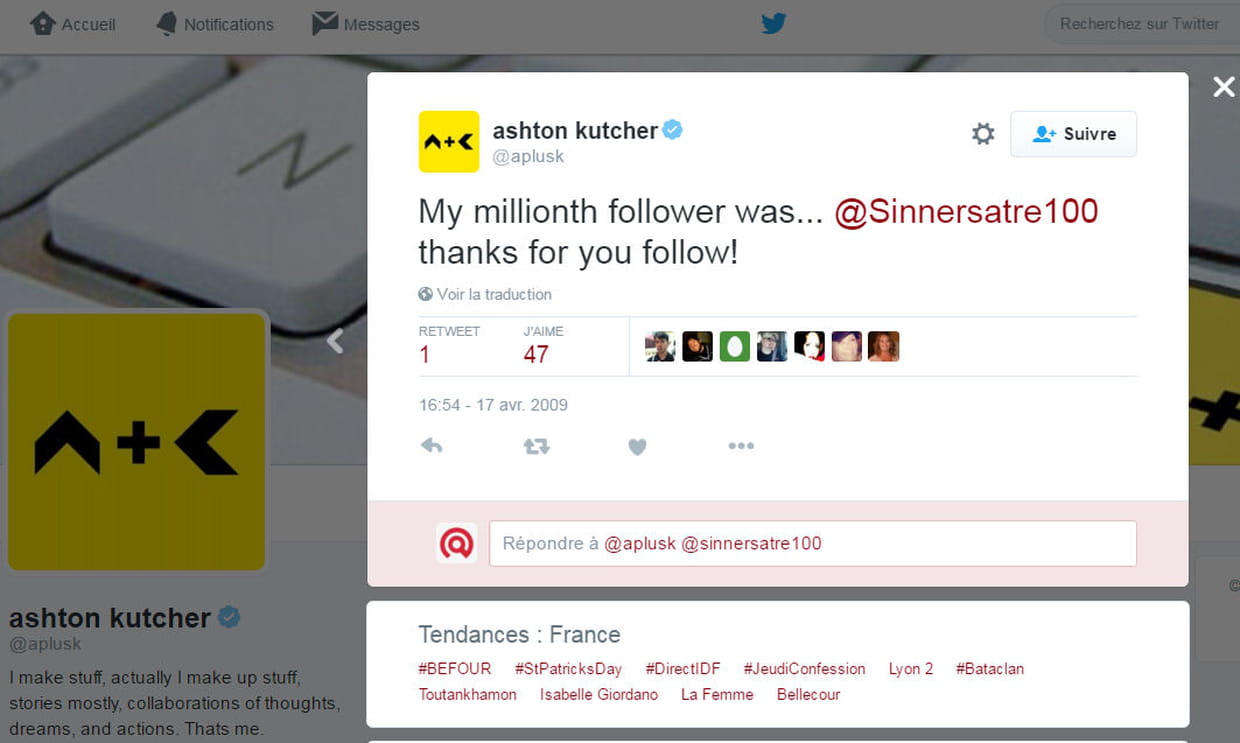The width and height of the screenshot is (1240, 743).
Task: Open the Toutankhamon trend link
Action: [468, 694]
